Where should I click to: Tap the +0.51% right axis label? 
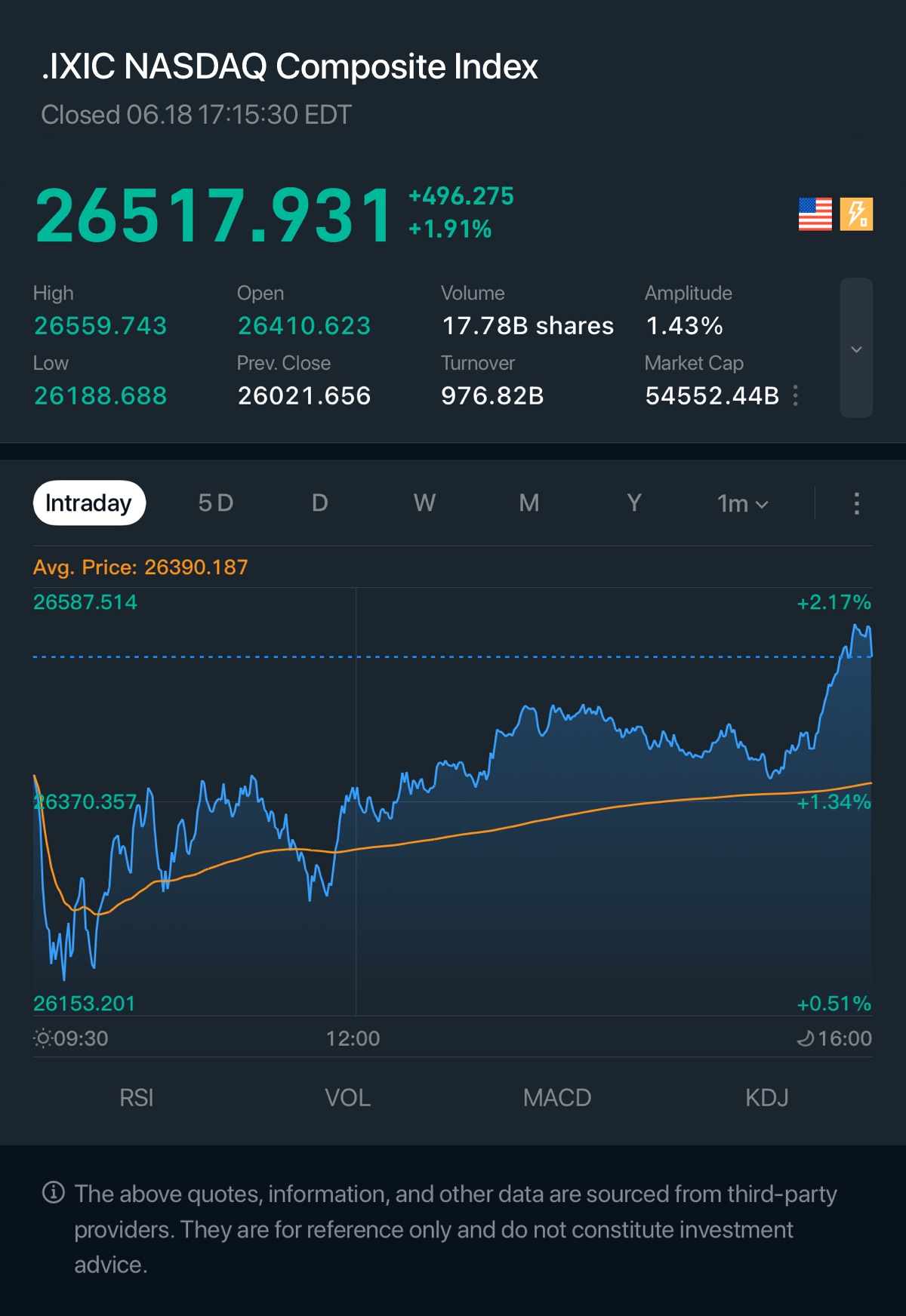tap(834, 1004)
